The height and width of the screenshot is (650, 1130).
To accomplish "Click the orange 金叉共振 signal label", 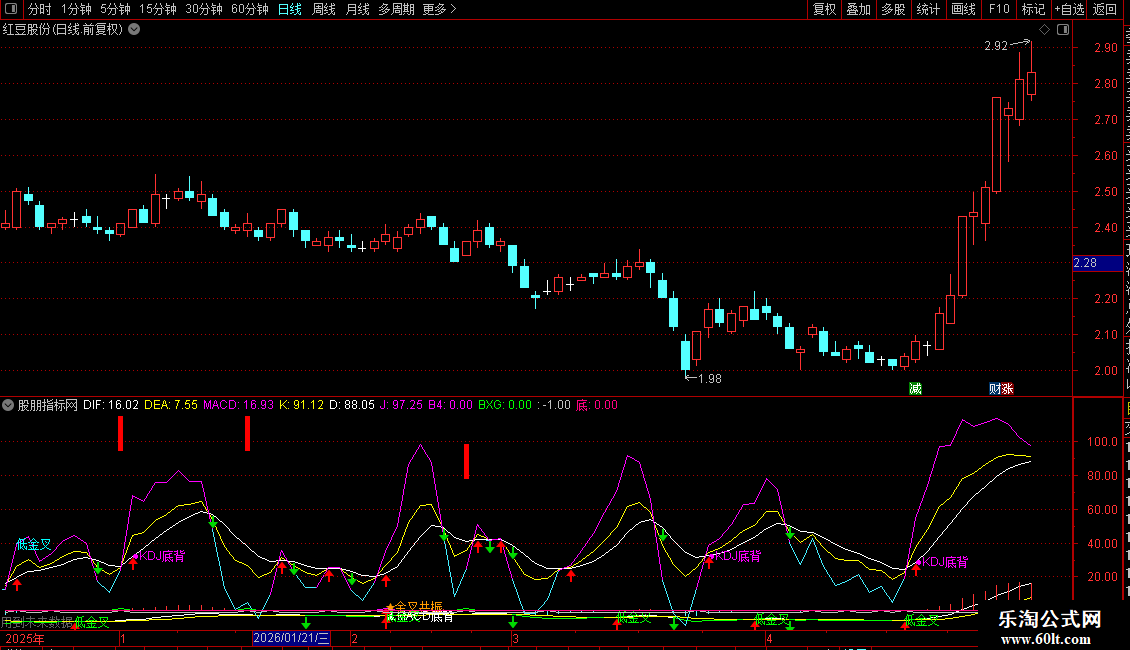I will coord(418,607).
